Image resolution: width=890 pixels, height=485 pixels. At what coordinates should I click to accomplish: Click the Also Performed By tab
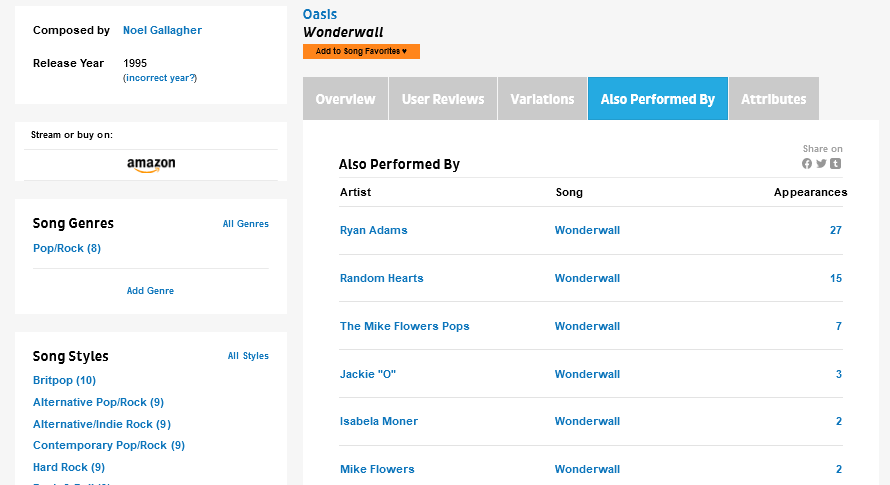[658, 99]
